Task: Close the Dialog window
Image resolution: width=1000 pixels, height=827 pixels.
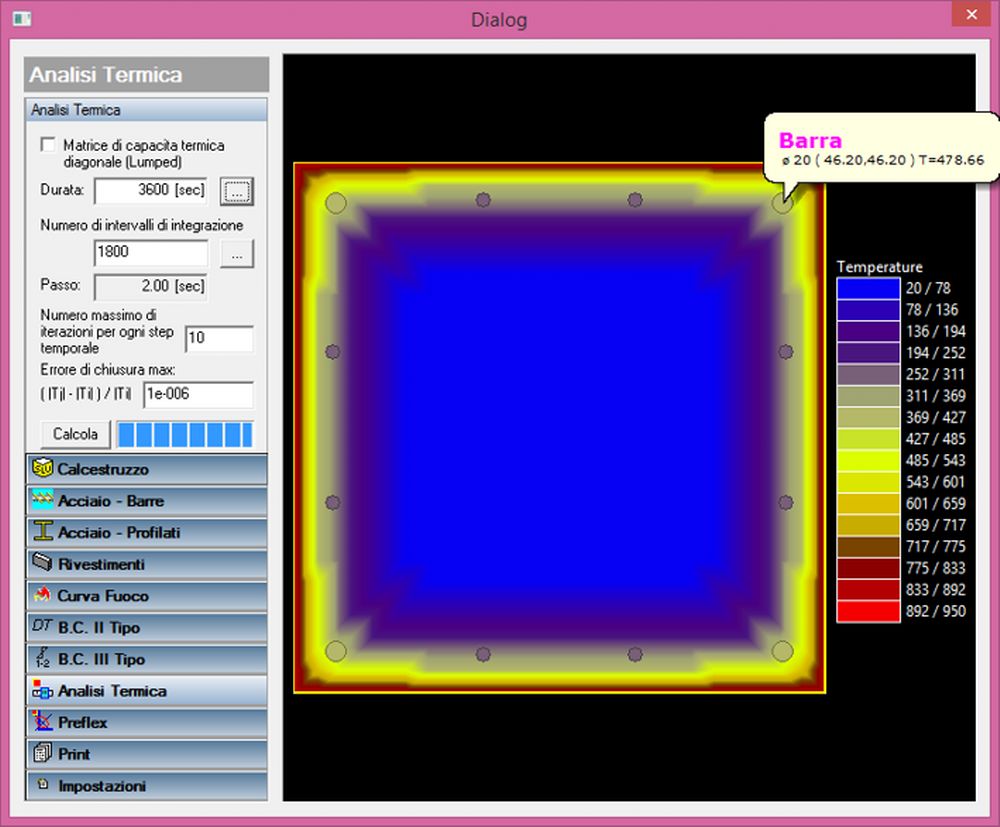Action: click(971, 14)
